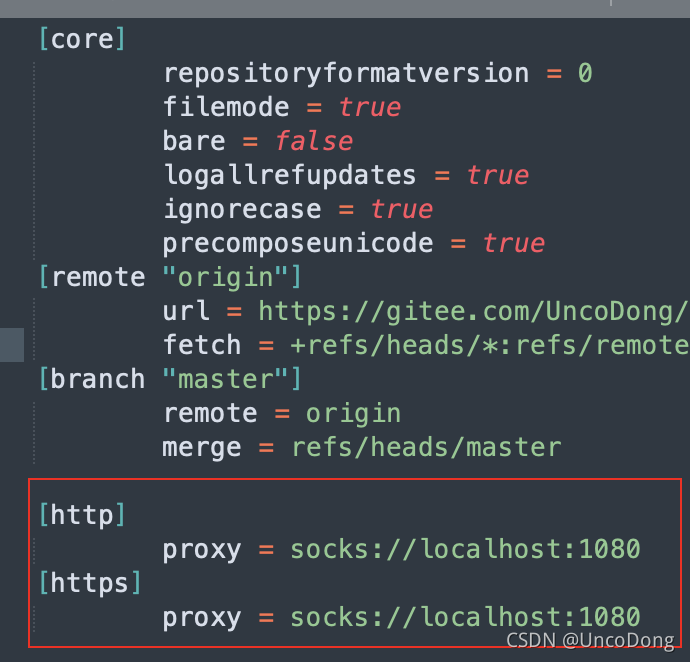This screenshot has width=690, height=662.
Task: Click the "master" string in branch header
Action: point(224,379)
